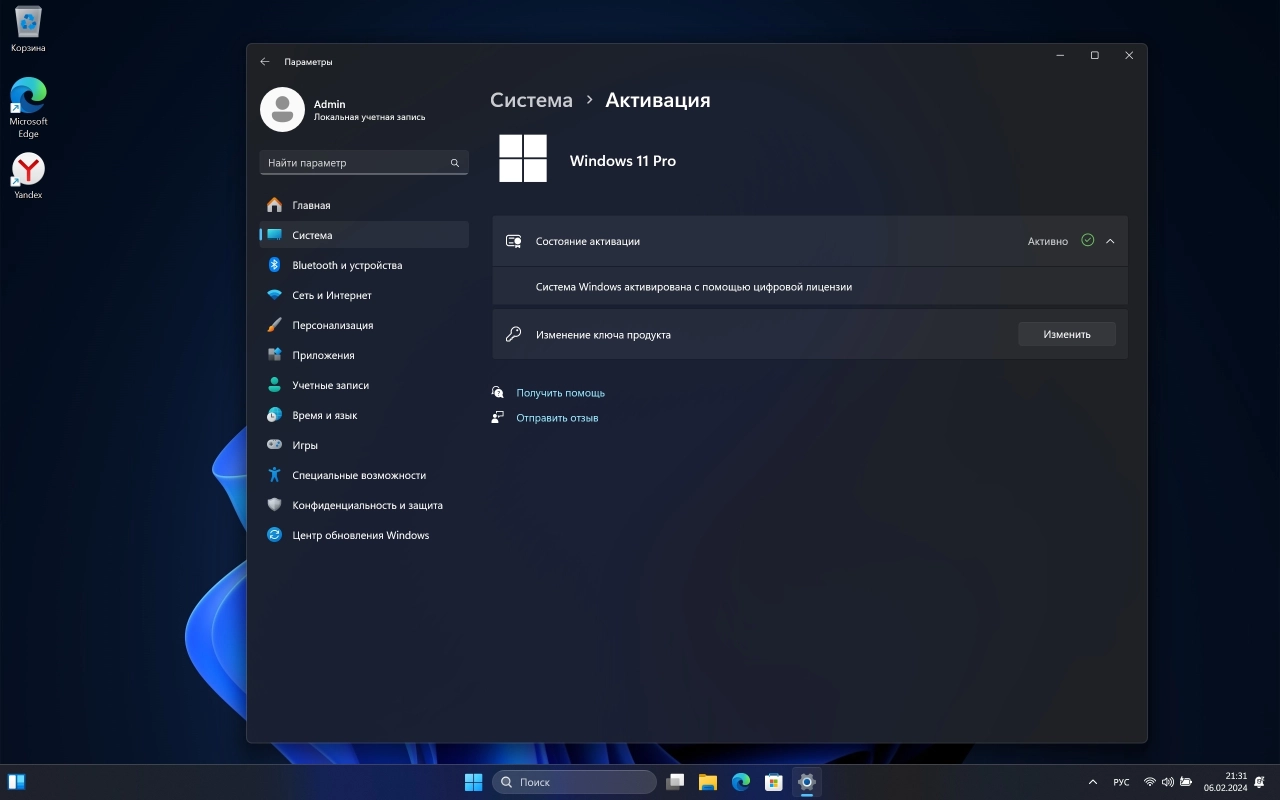Click the Найти параметр search field
This screenshot has height=800, width=1280.
(364, 162)
